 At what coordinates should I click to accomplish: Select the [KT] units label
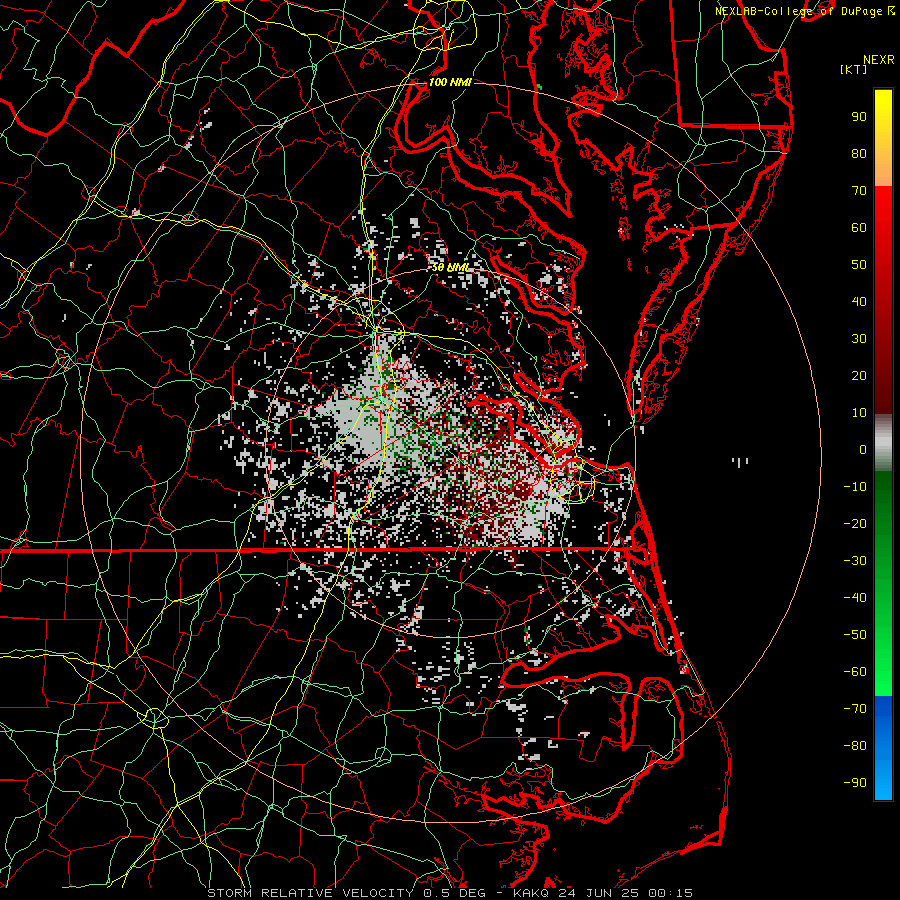pos(854,69)
